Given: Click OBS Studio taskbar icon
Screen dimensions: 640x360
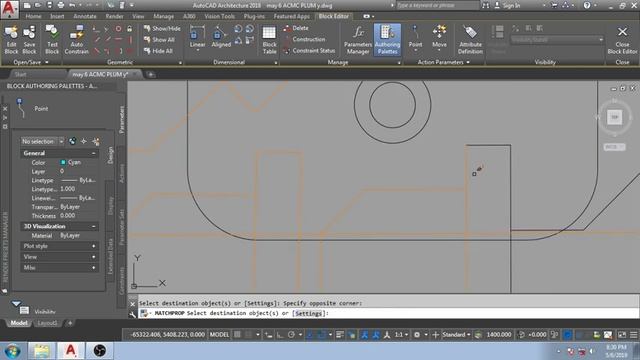Looking at the screenshot, I should [99, 351].
